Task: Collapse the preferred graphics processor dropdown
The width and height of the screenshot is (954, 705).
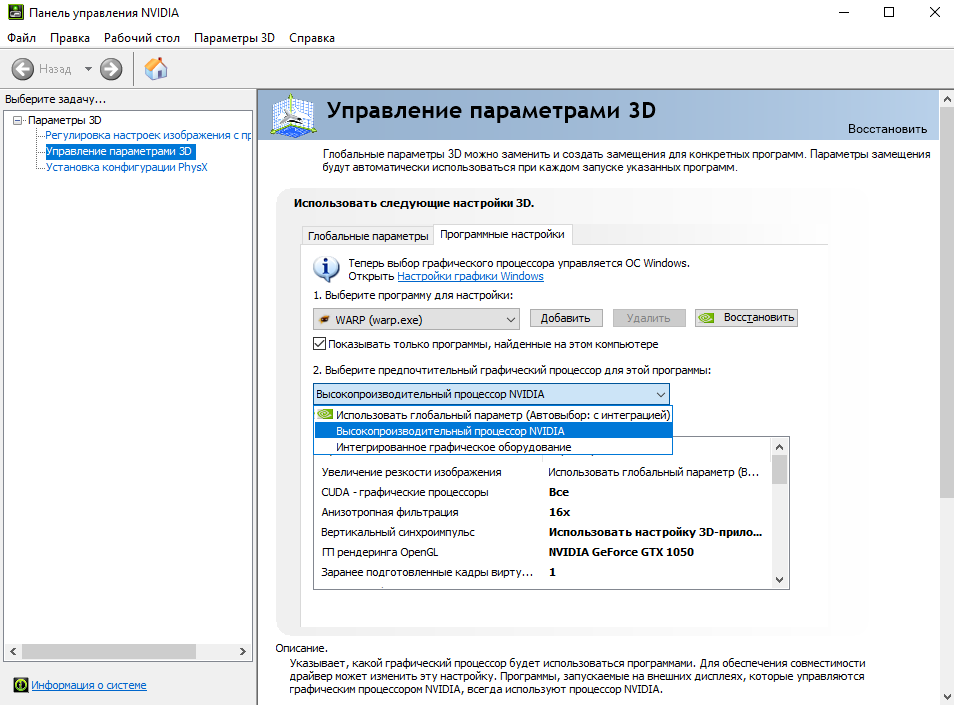Action: tap(491, 394)
